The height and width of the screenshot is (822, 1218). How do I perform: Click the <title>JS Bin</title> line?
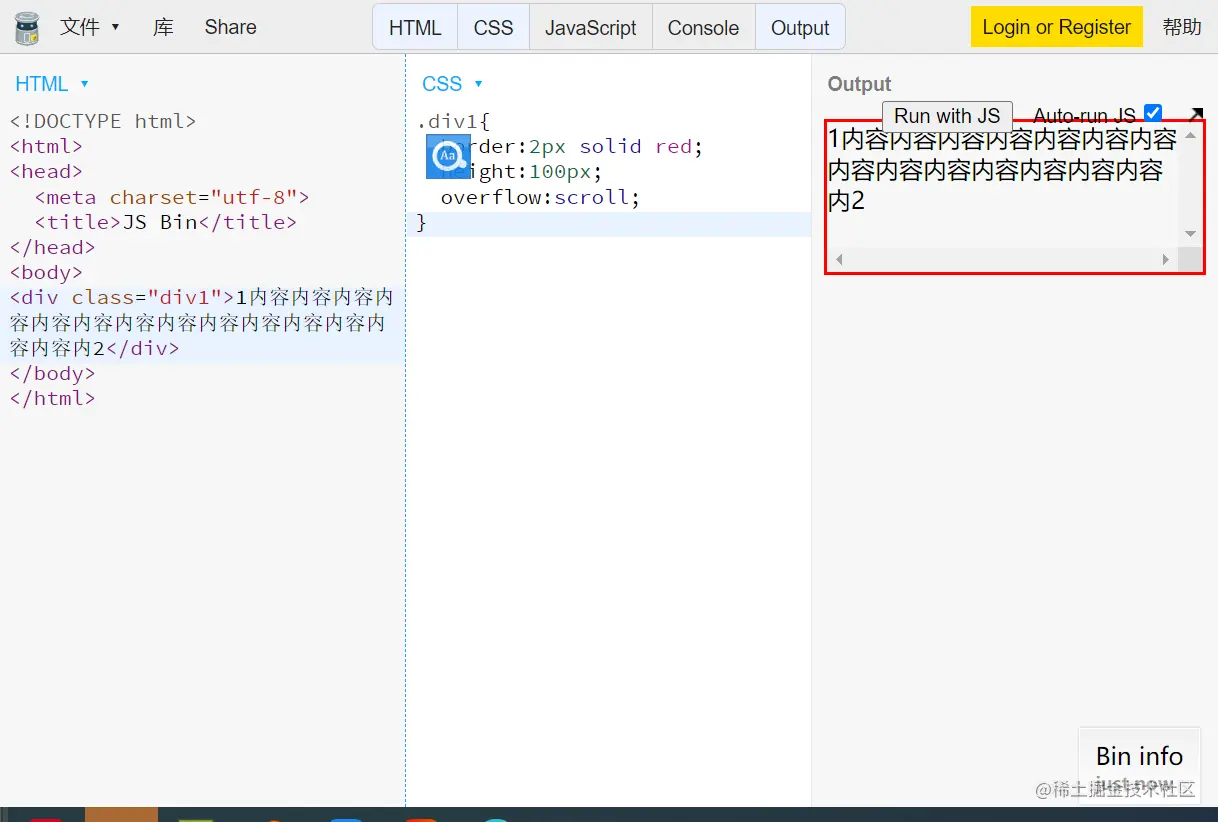point(166,222)
